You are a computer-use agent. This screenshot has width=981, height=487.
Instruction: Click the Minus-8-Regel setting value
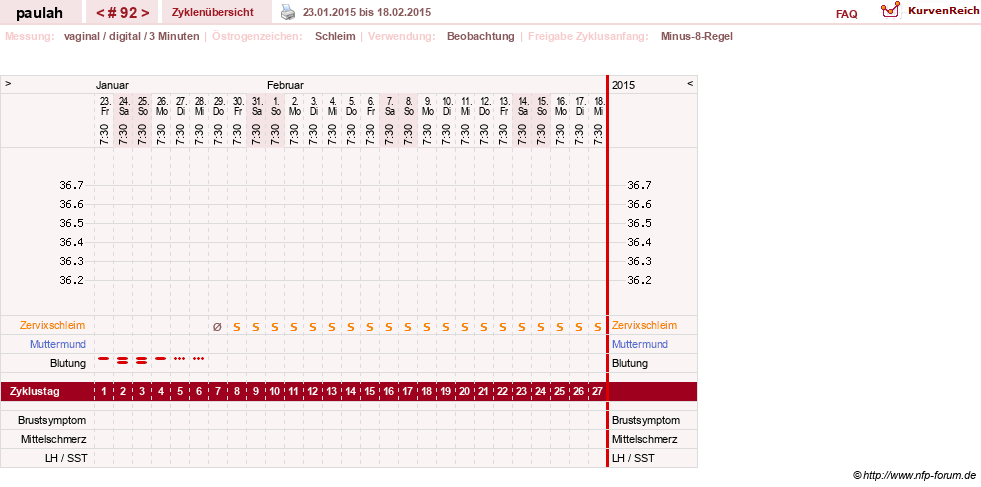(696, 36)
